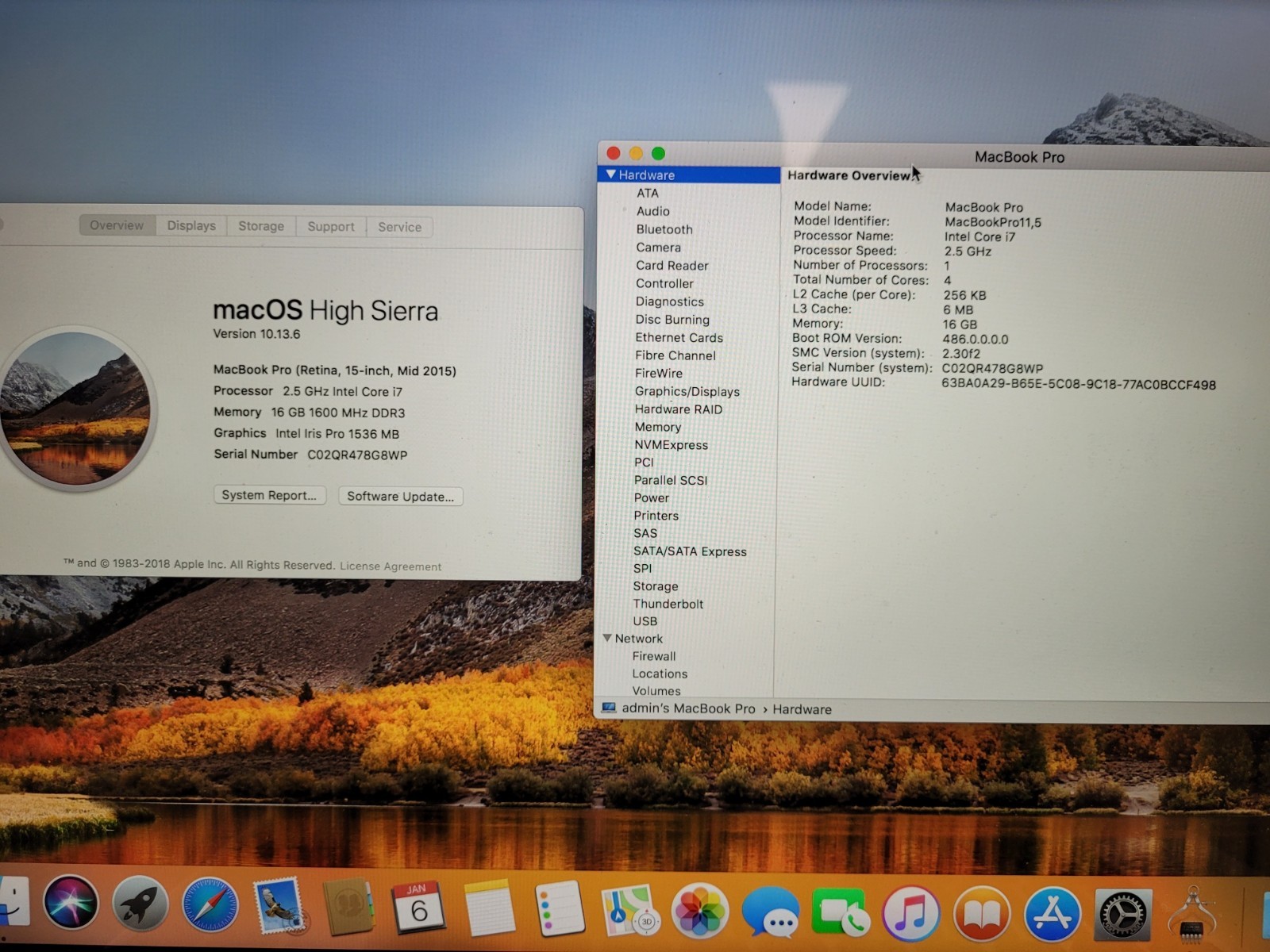Switch to the Overview tab

tap(117, 225)
